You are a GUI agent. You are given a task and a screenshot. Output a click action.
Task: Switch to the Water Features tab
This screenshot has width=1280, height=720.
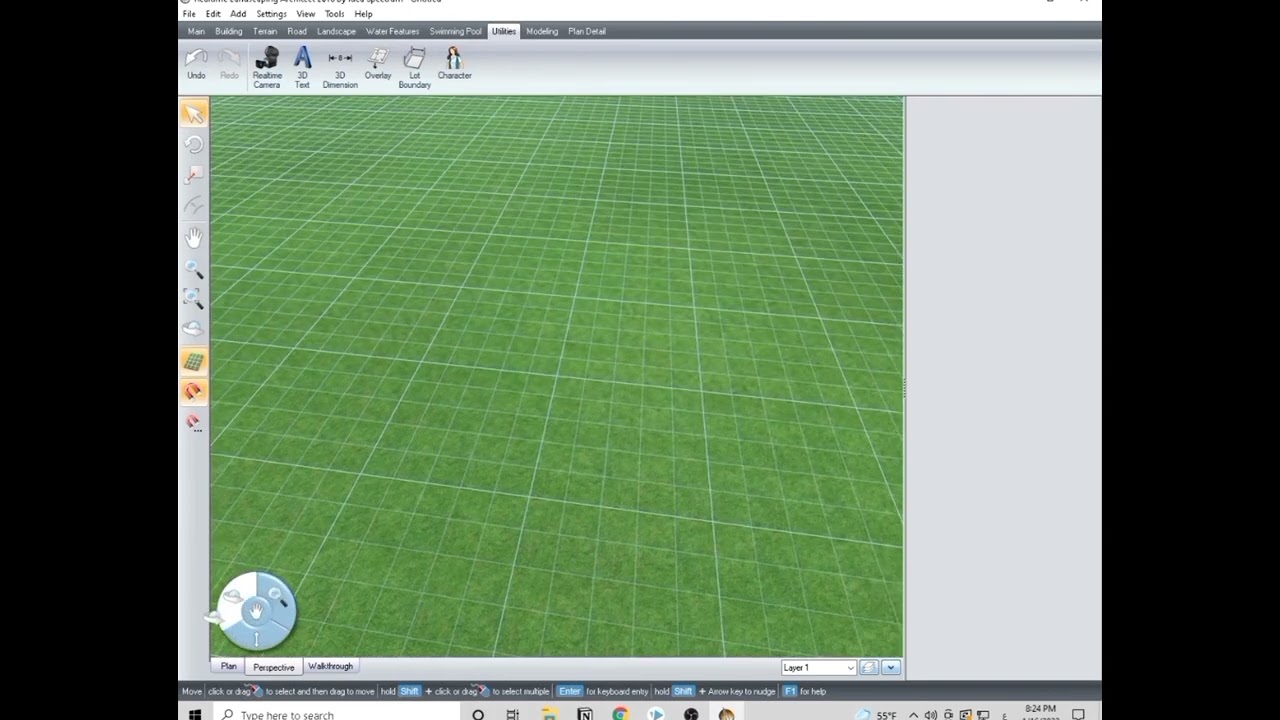pyautogui.click(x=392, y=31)
